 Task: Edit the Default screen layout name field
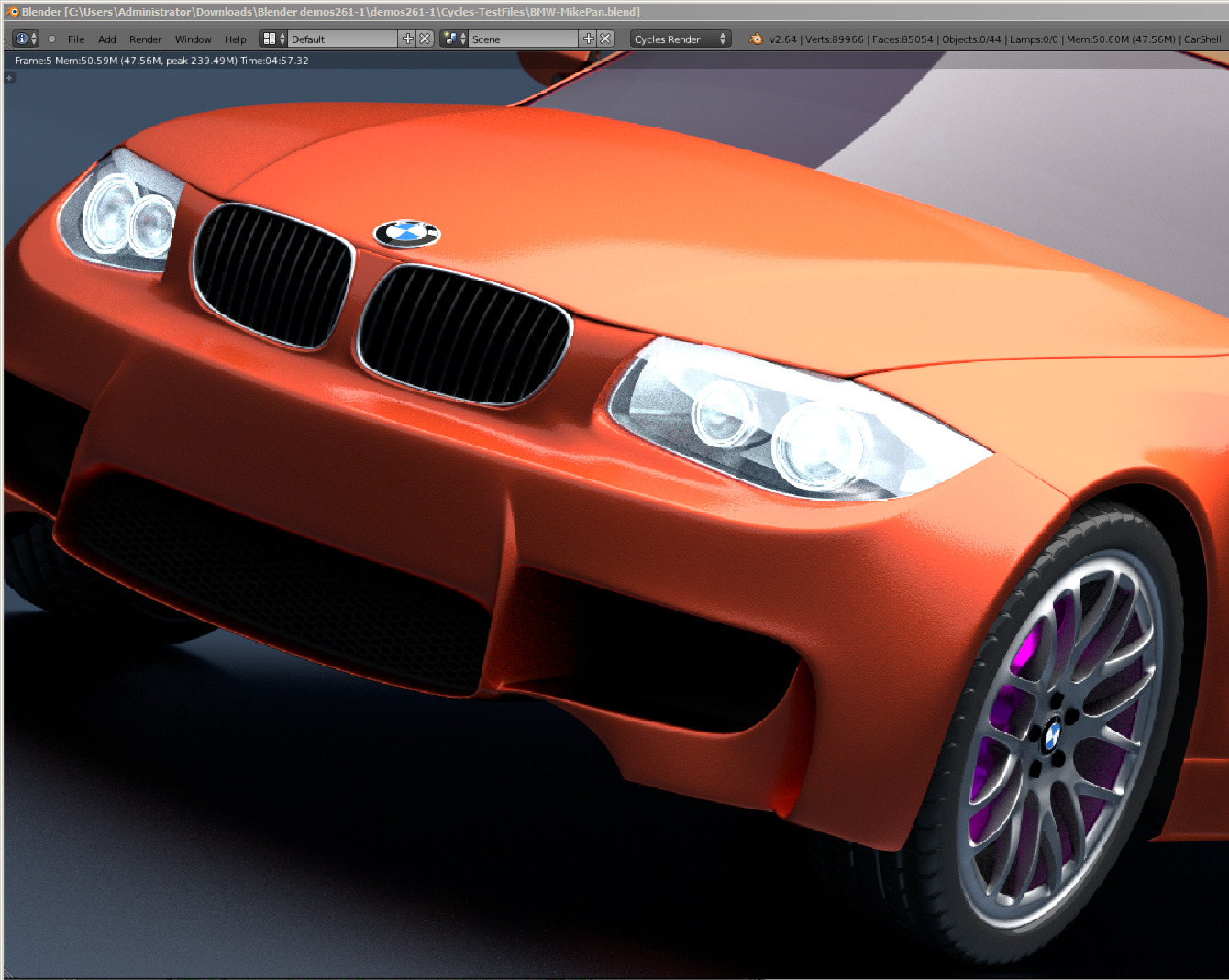click(x=343, y=39)
